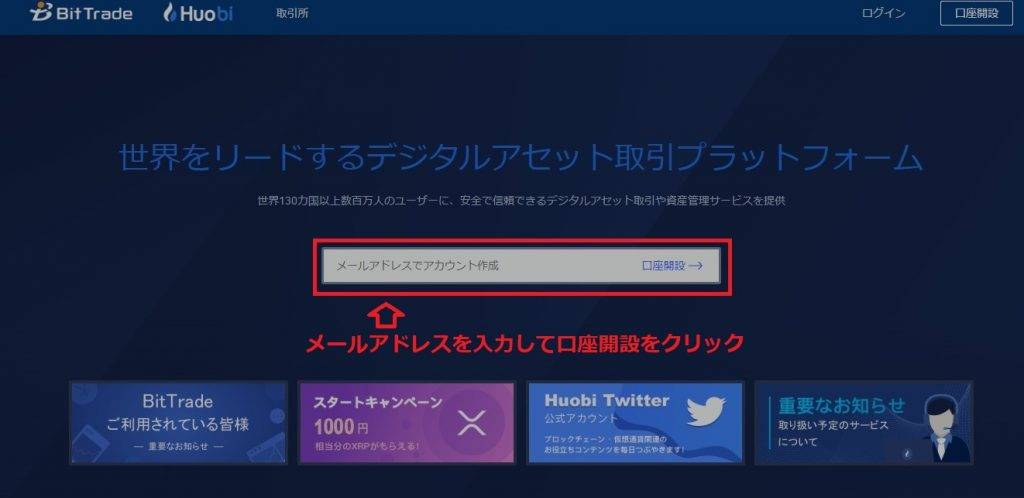Open the 取引所 menu item
The height and width of the screenshot is (498, 1024).
point(292,13)
